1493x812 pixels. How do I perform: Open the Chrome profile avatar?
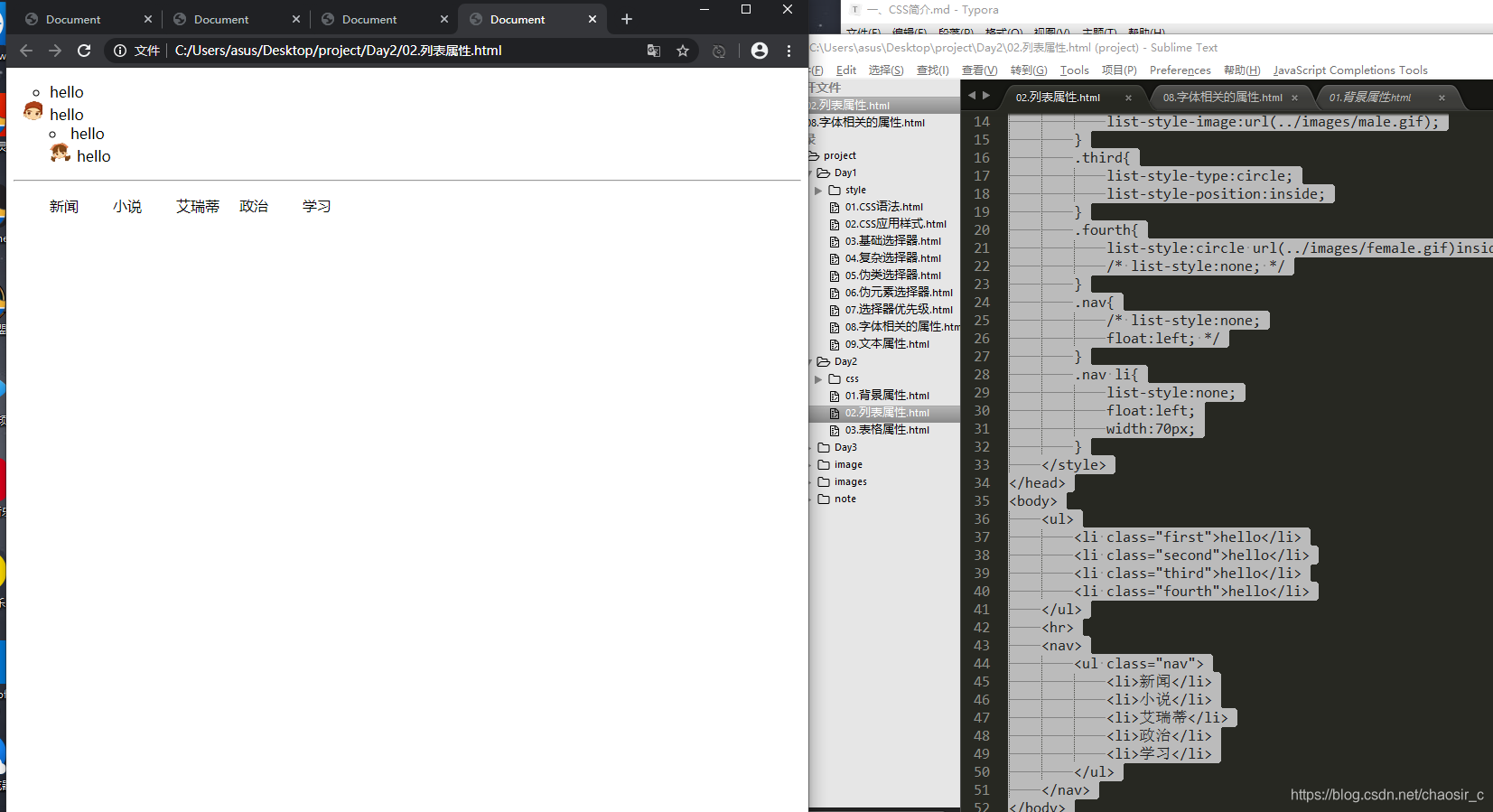click(x=760, y=51)
